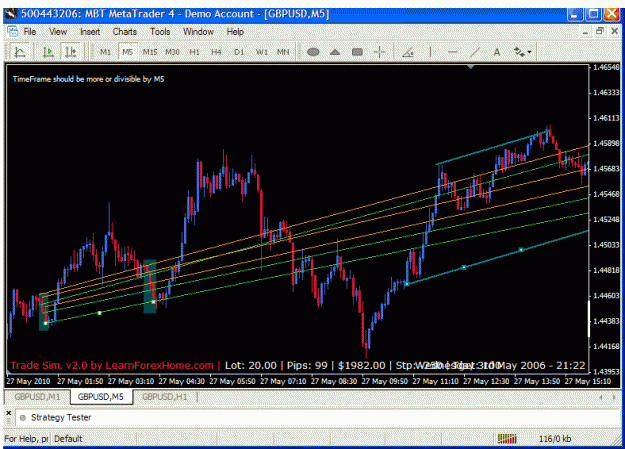Click the connection status bars icon
625x449 pixels.
click(x=507, y=439)
